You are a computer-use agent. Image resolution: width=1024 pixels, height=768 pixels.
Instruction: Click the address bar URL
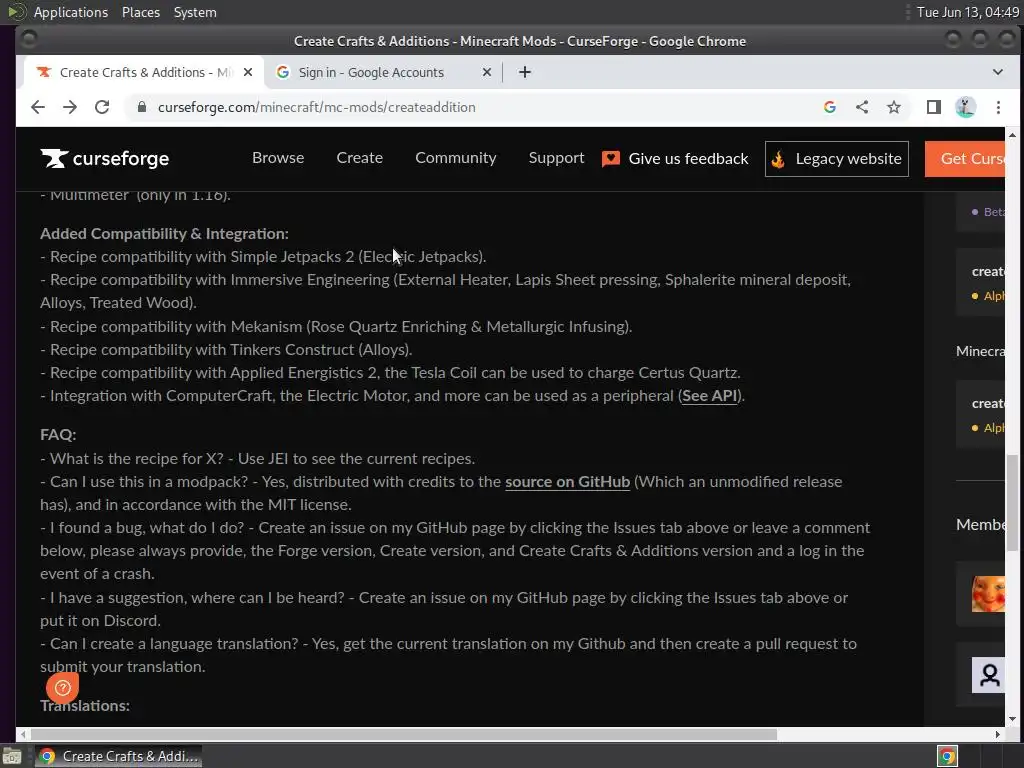coord(317,107)
